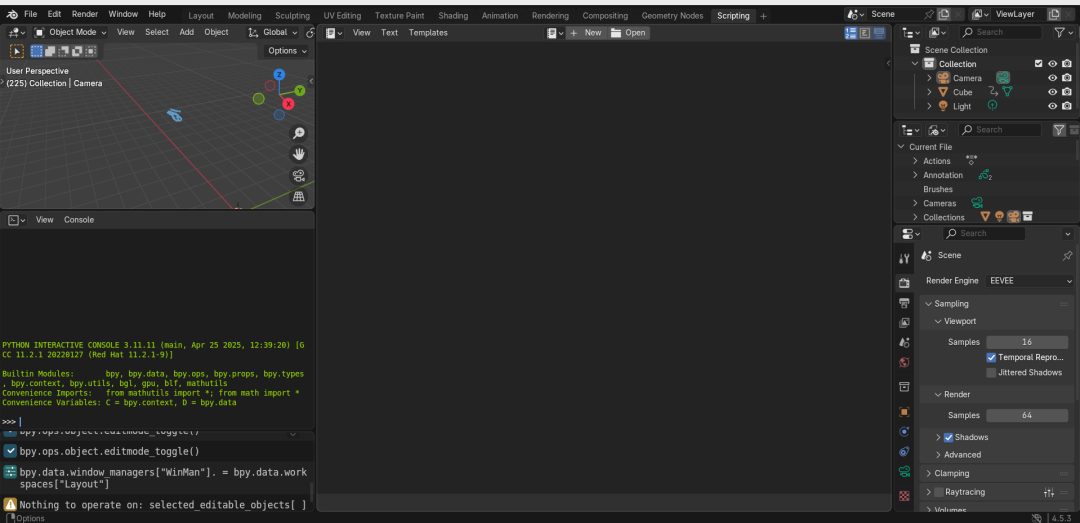
Task: Click New to create a text file
Action: (586, 32)
